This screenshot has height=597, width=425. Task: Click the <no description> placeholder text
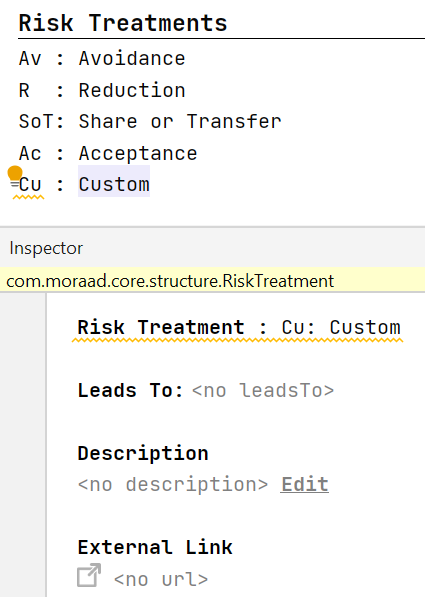coord(173,485)
